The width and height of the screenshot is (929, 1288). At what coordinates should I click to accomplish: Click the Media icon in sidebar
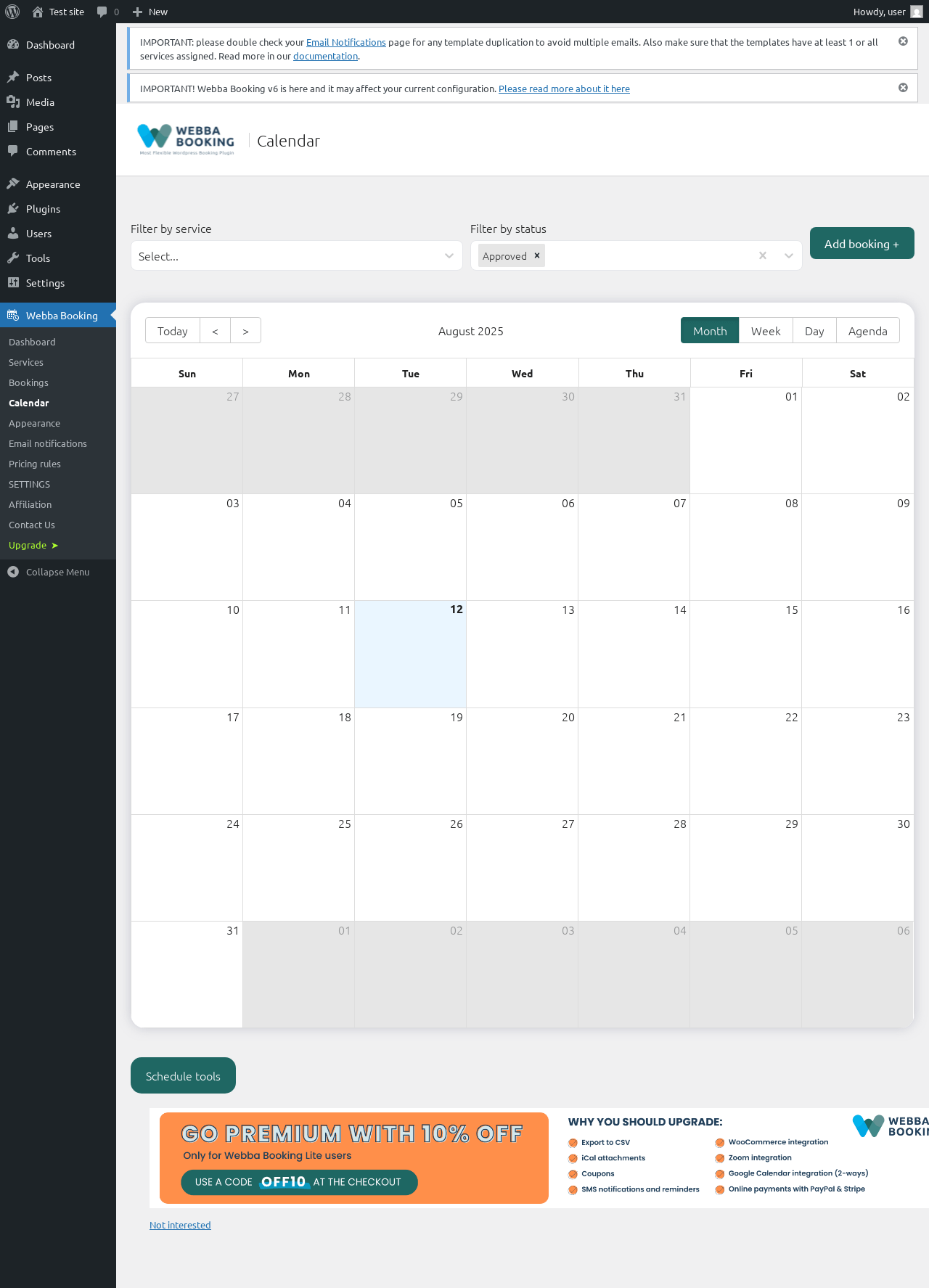pos(13,102)
